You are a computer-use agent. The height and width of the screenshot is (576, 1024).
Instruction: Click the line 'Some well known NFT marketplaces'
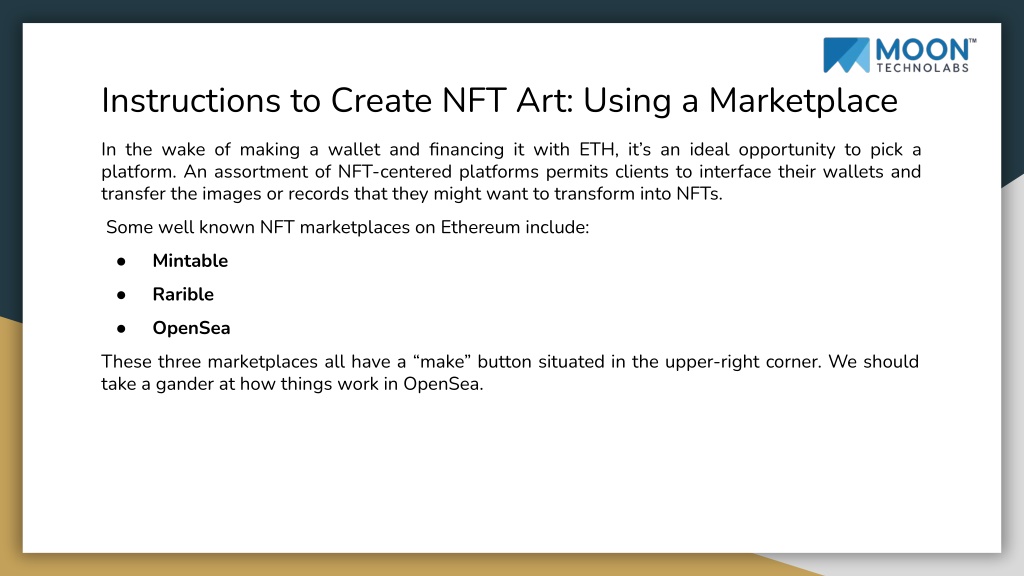347,227
